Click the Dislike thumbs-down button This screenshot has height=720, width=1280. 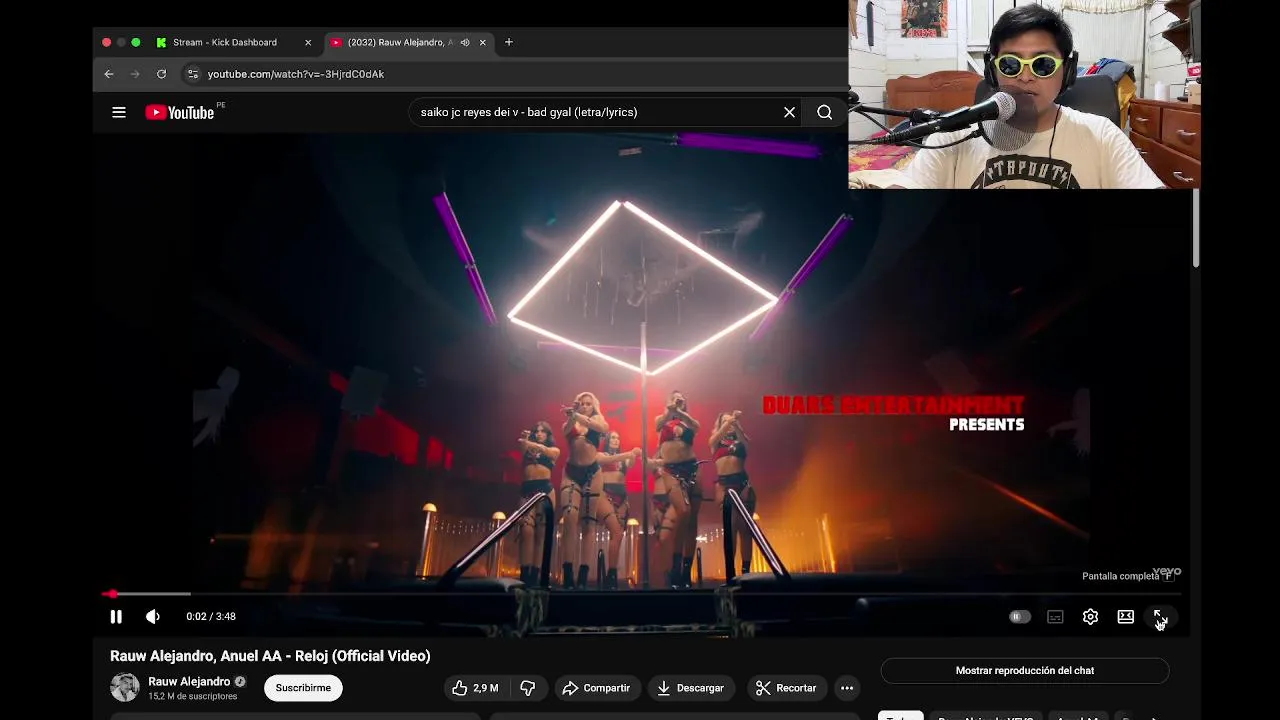click(x=527, y=688)
